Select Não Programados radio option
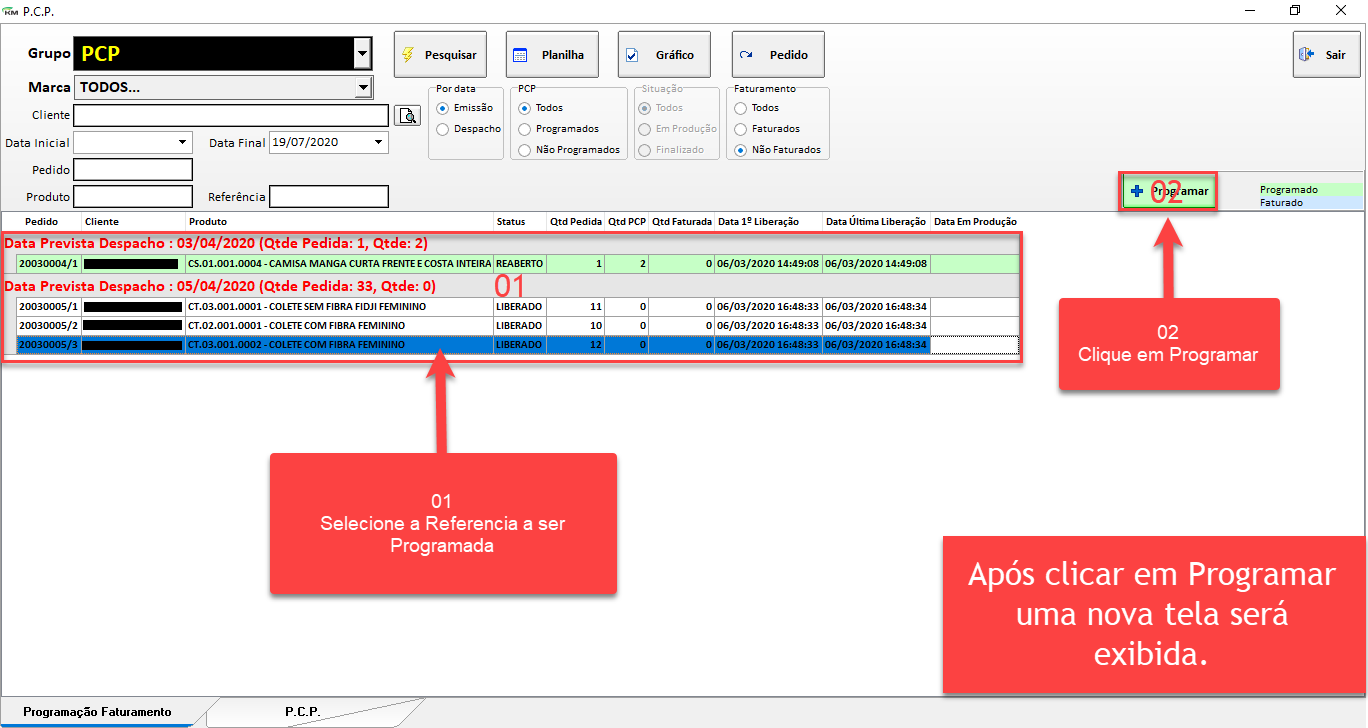The width and height of the screenshot is (1368, 728). [569, 150]
